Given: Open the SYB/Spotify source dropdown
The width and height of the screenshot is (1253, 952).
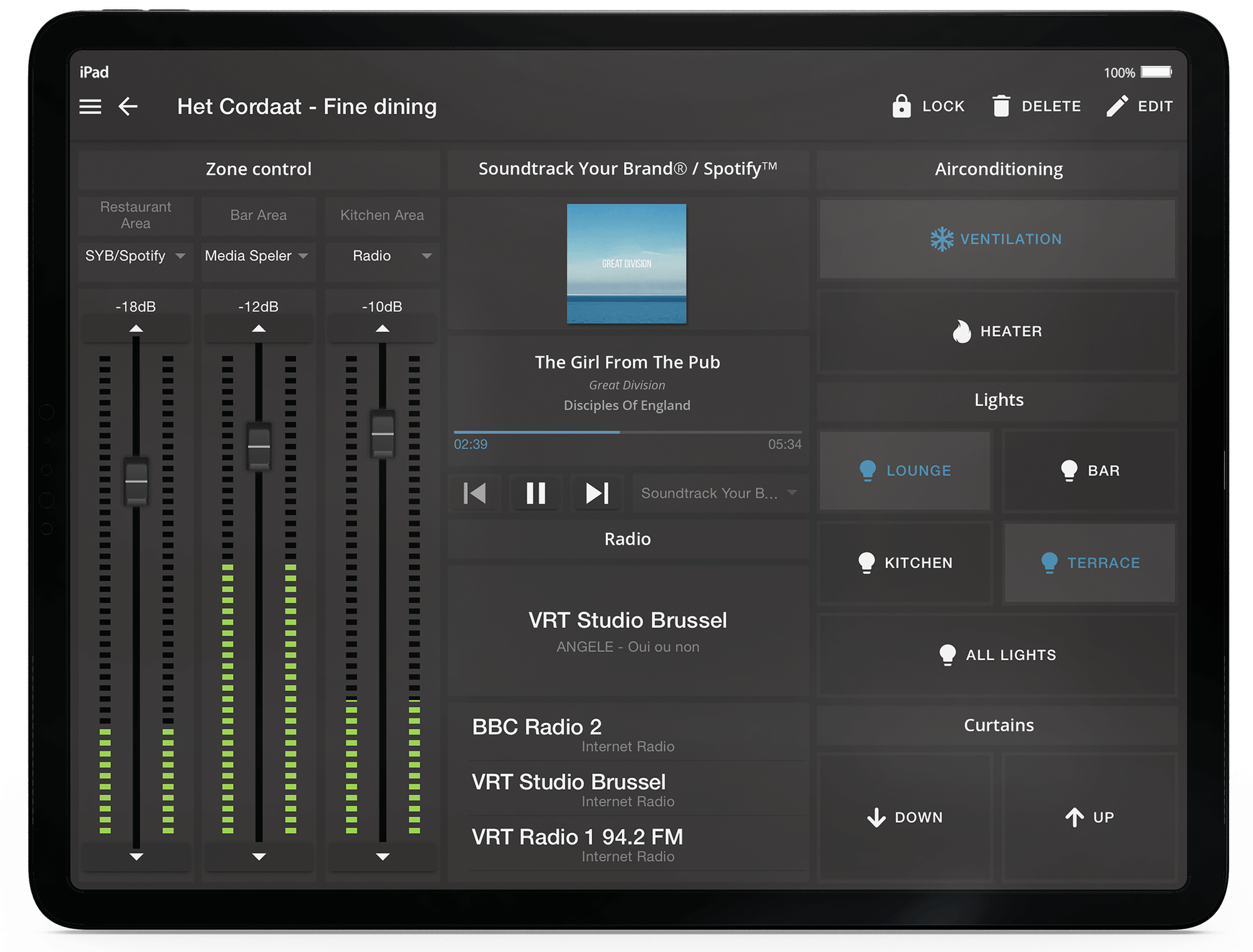Looking at the screenshot, I should click(x=135, y=256).
